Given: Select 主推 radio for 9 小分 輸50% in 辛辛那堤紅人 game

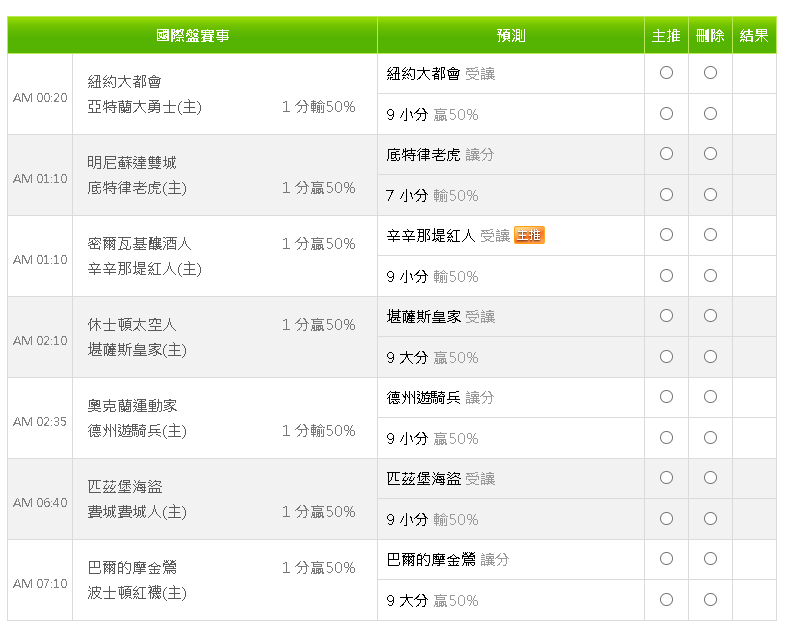Looking at the screenshot, I should click(666, 276).
